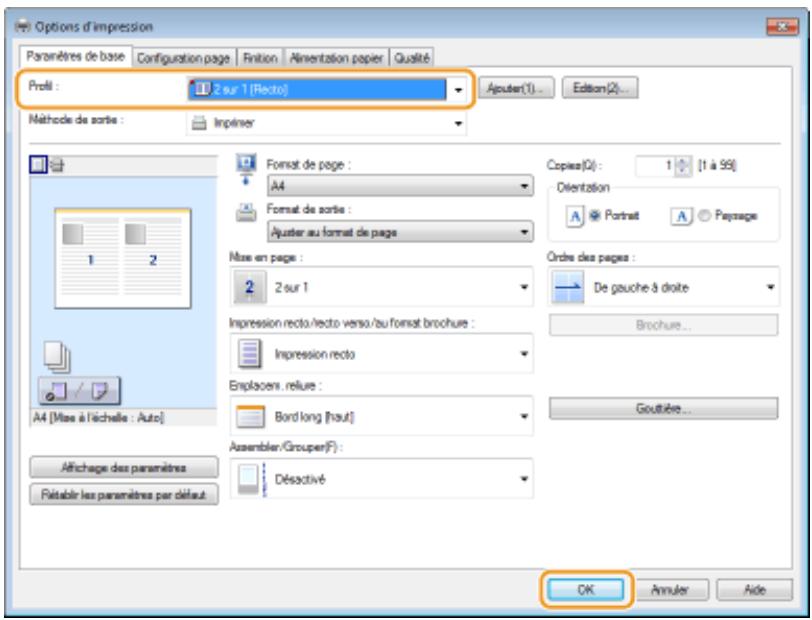Switch to the Paramètres de base tab
Image resolution: width=812 pixels, height=620 pixels.
coord(76,56)
